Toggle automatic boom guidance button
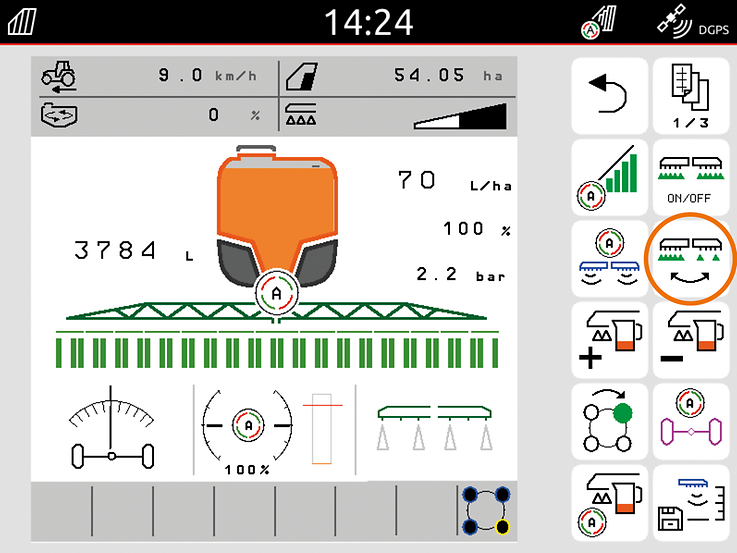Image resolution: width=737 pixels, height=553 pixels. pyautogui.click(x=609, y=258)
